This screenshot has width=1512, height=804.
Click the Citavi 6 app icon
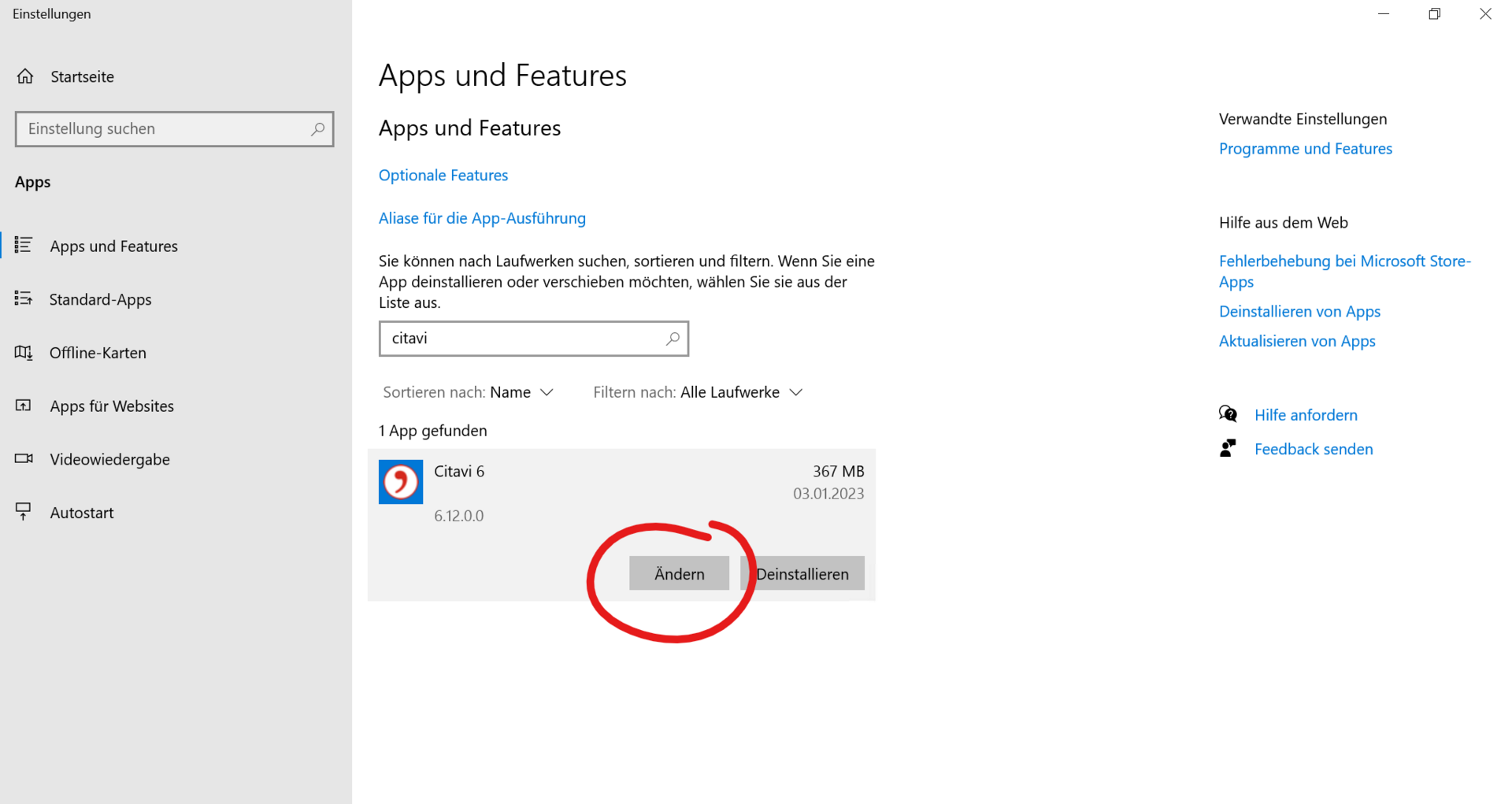[x=400, y=482]
